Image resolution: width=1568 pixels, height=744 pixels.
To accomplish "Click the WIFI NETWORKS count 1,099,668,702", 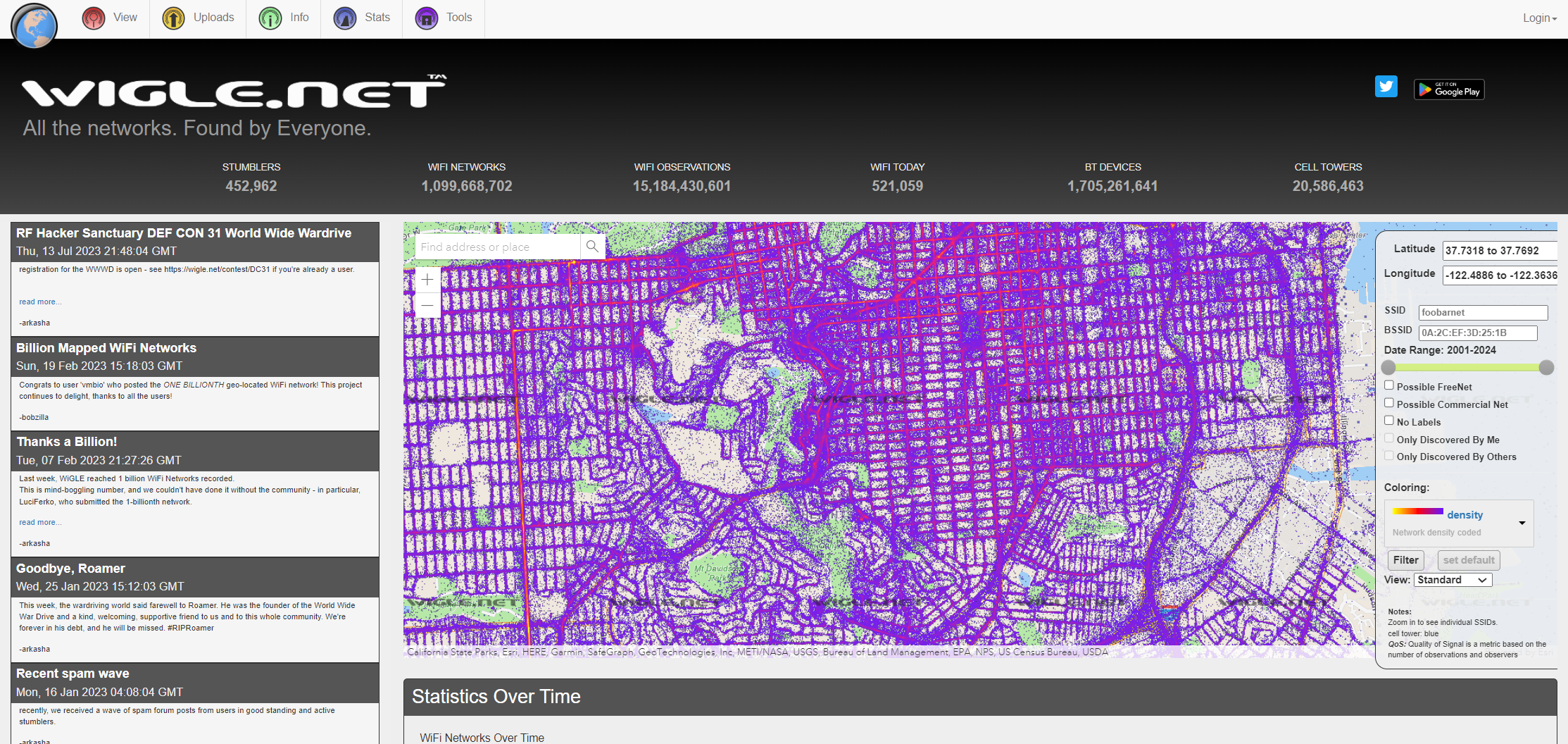I will (467, 186).
